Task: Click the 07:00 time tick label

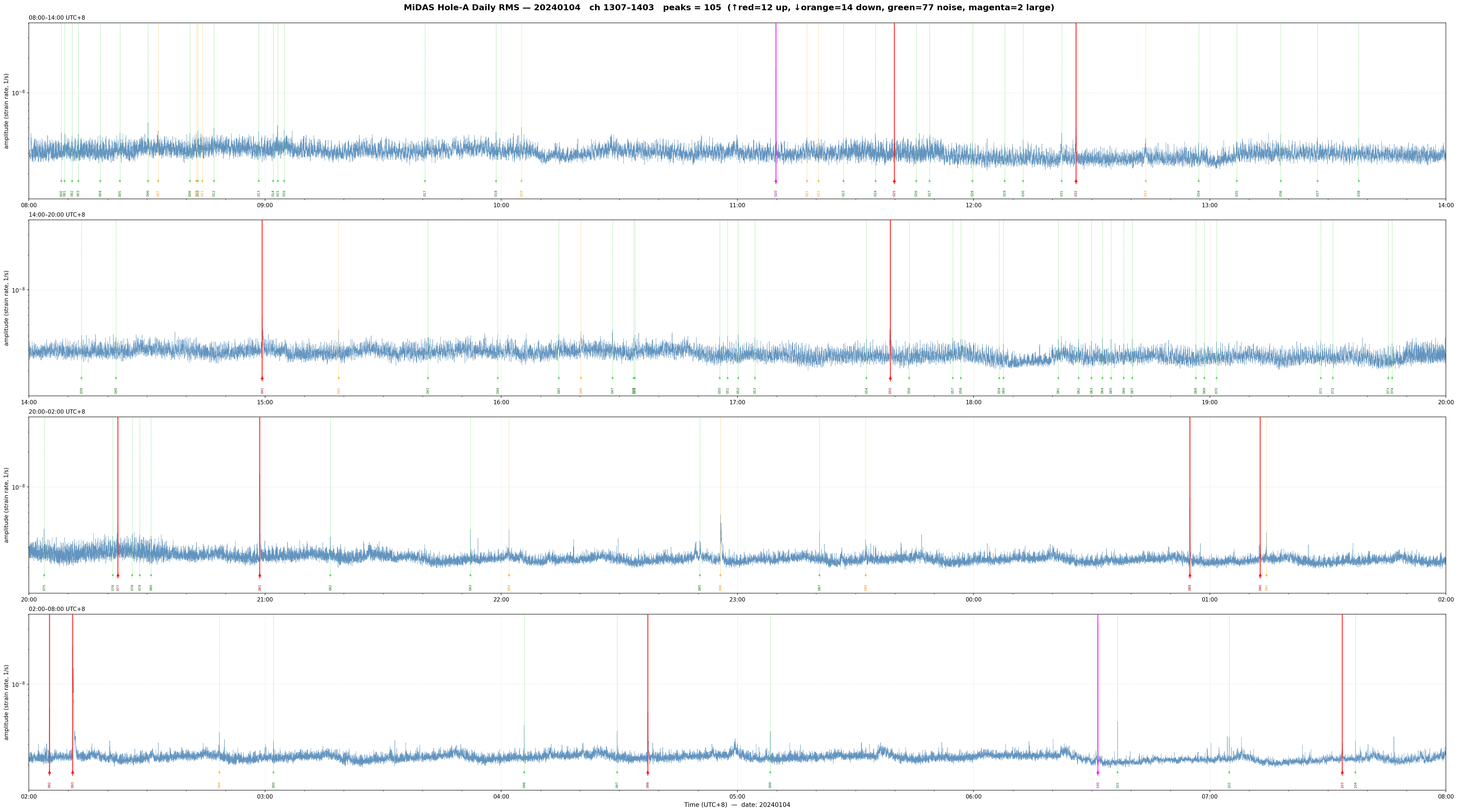Action: pyautogui.click(x=1210, y=797)
